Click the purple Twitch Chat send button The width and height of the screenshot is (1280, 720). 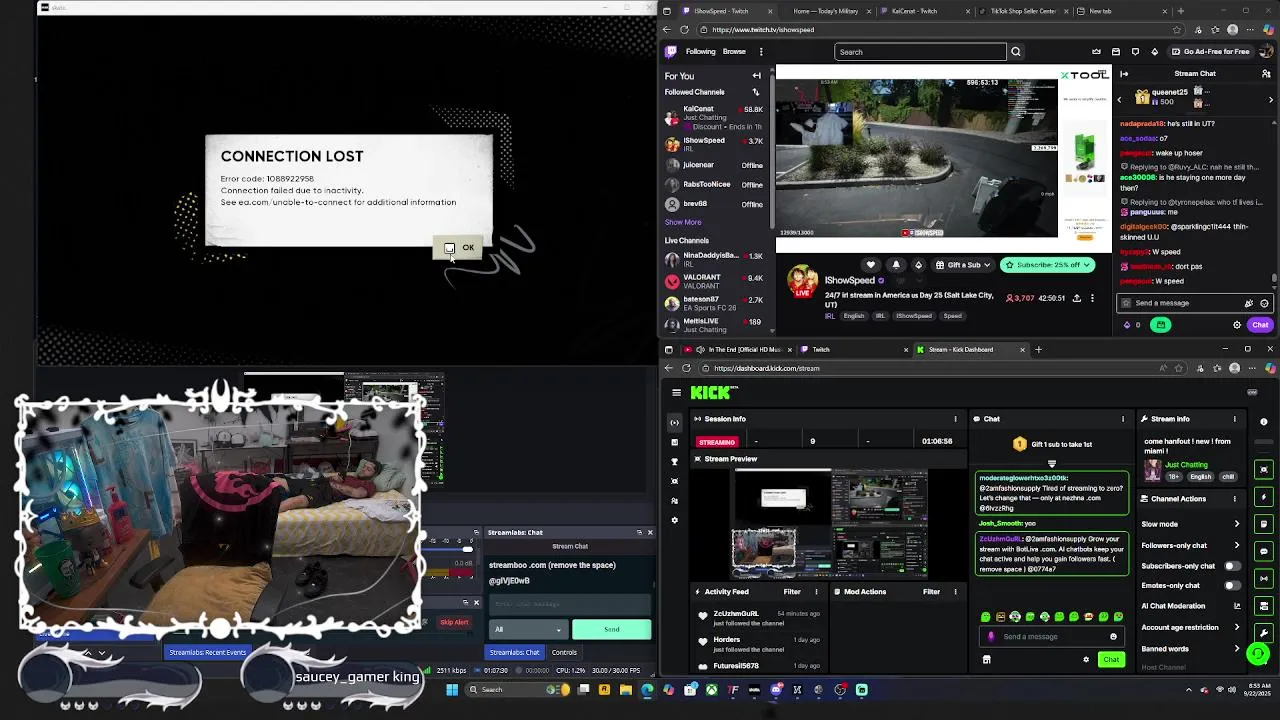1260,325
